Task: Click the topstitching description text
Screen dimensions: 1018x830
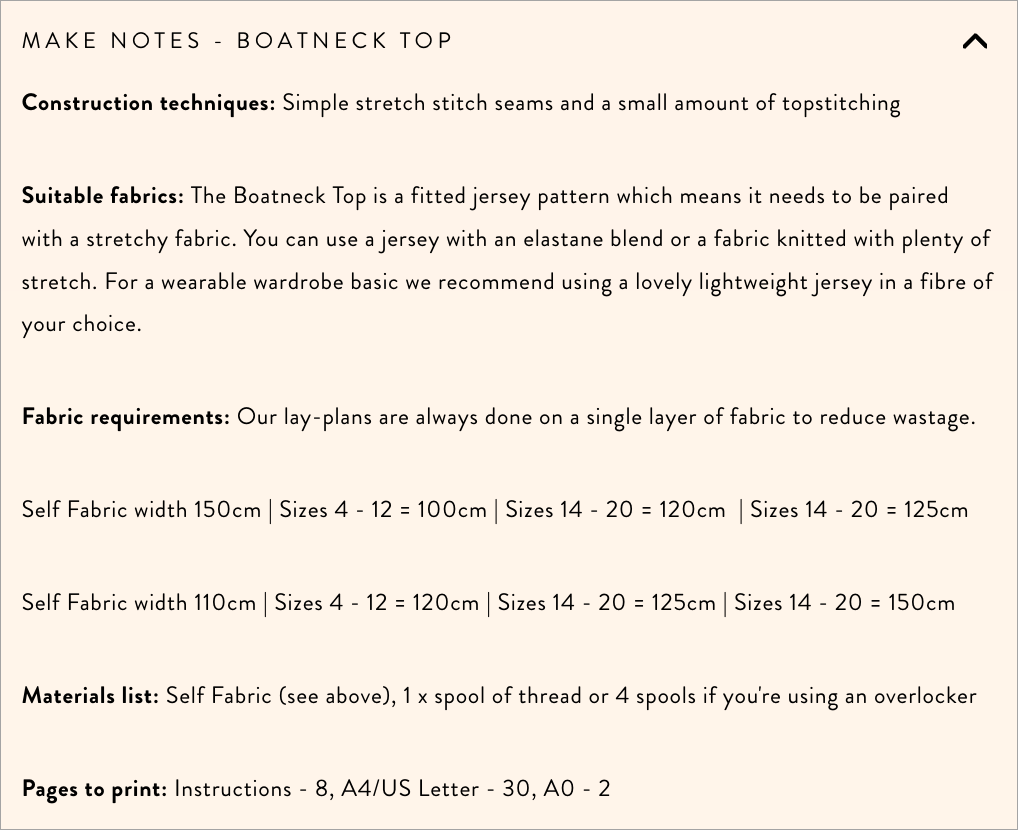Action: coord(590,102)
